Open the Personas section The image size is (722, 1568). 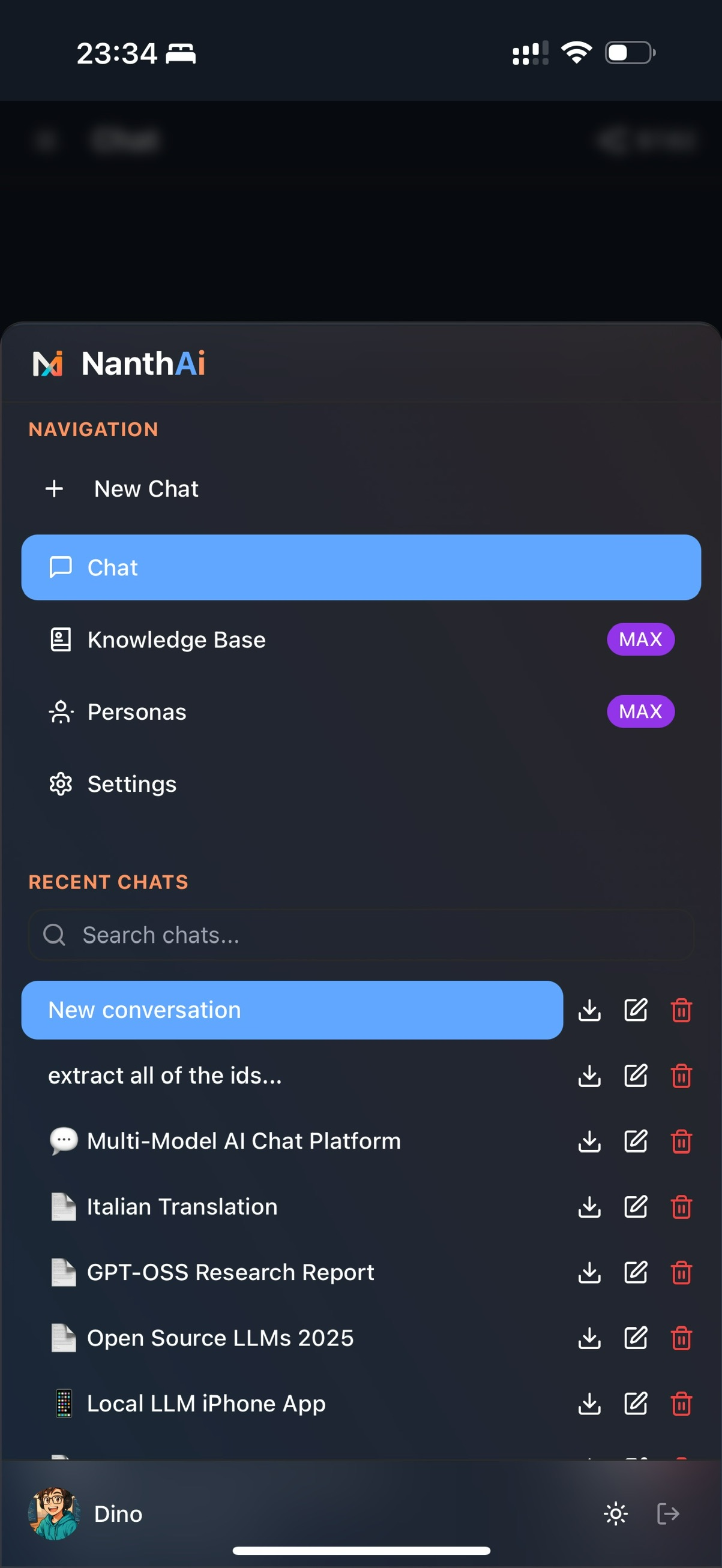[136, 711]
